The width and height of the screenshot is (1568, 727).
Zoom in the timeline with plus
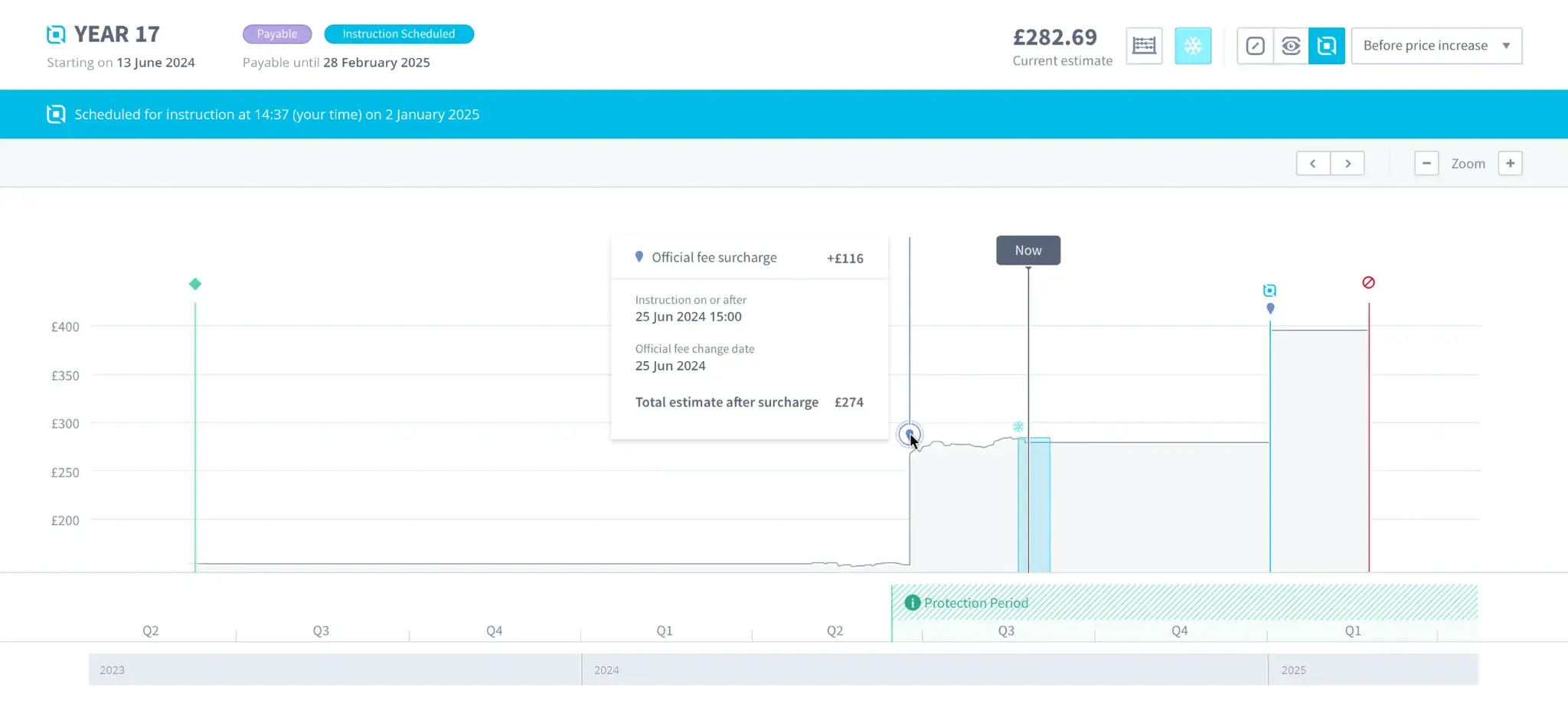point(1510,163)
